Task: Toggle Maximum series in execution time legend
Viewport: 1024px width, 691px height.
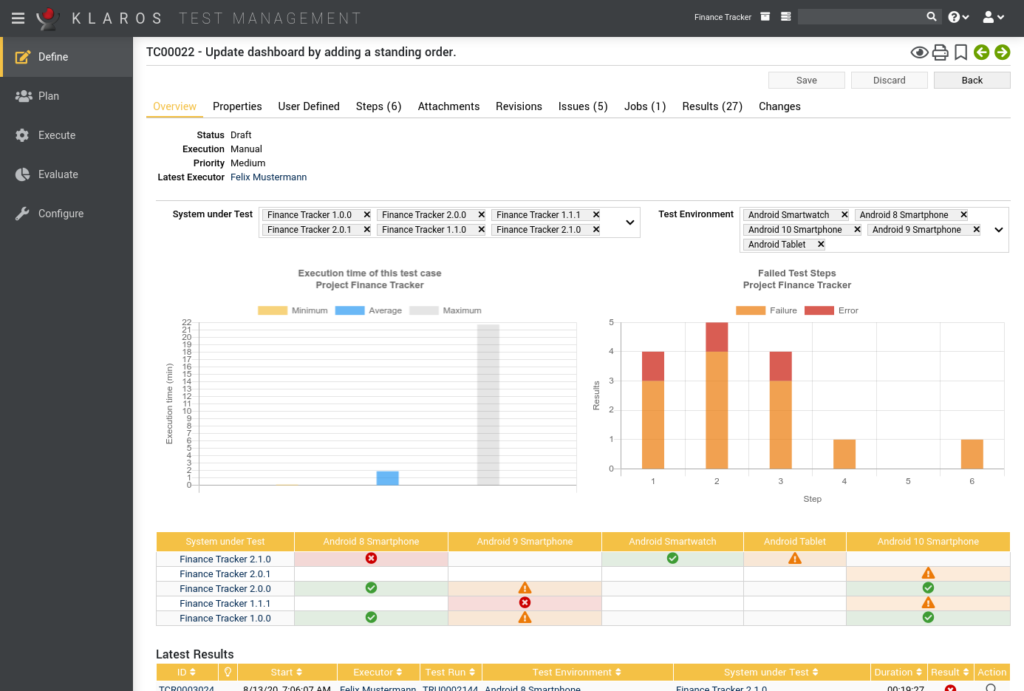Action: coord(445,311)
